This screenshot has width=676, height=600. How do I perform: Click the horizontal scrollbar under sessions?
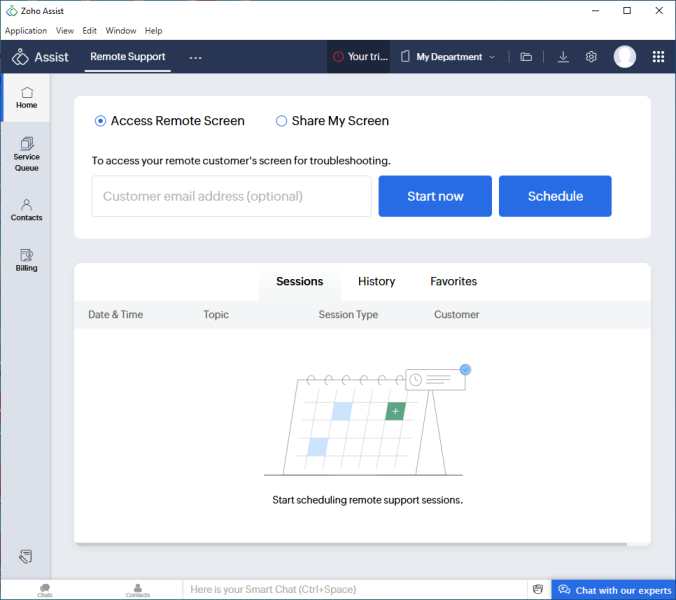click(x=350, y=545)
